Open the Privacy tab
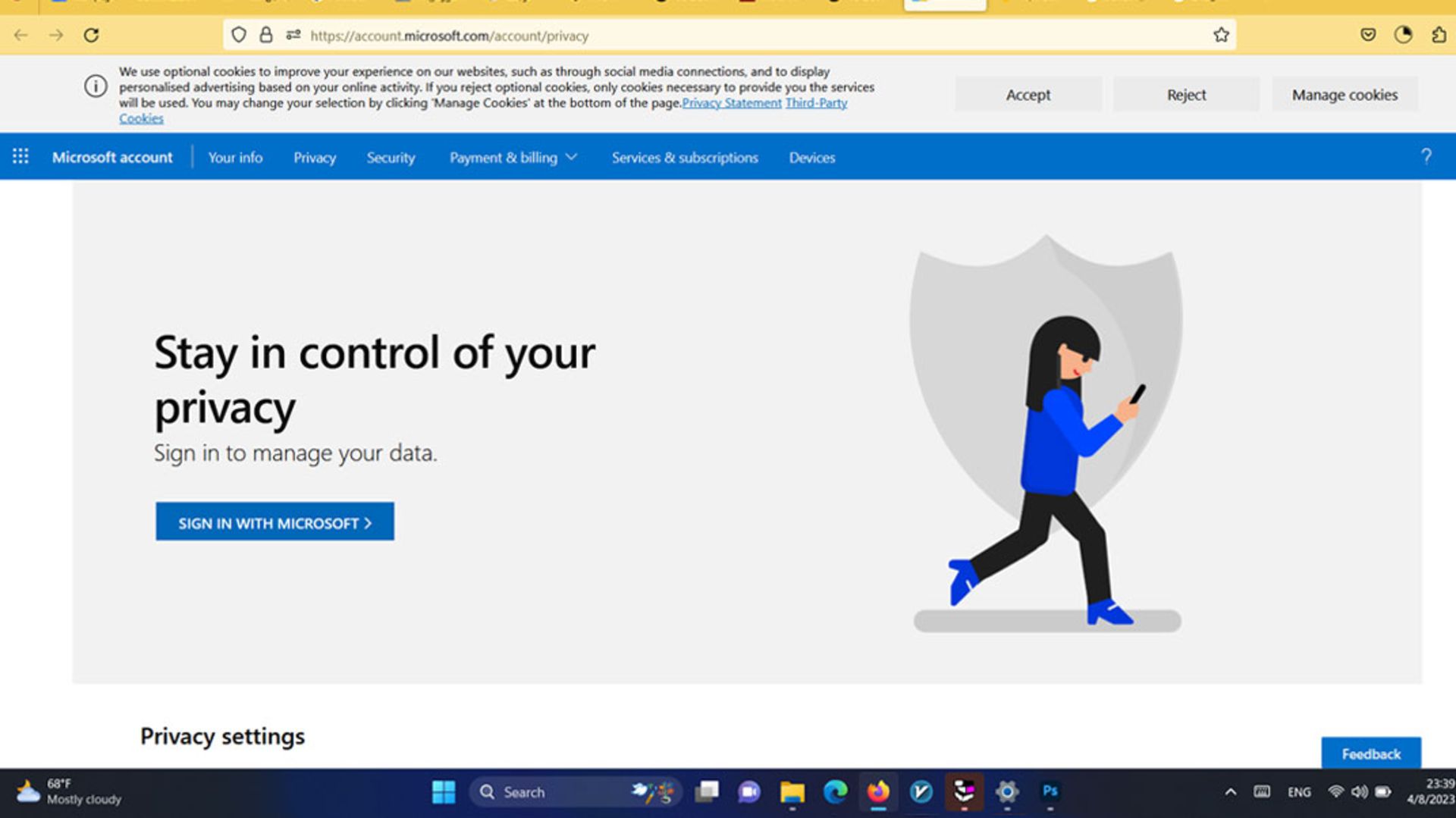This screenshot has width=1456, height=818. (x=315, y=158)
